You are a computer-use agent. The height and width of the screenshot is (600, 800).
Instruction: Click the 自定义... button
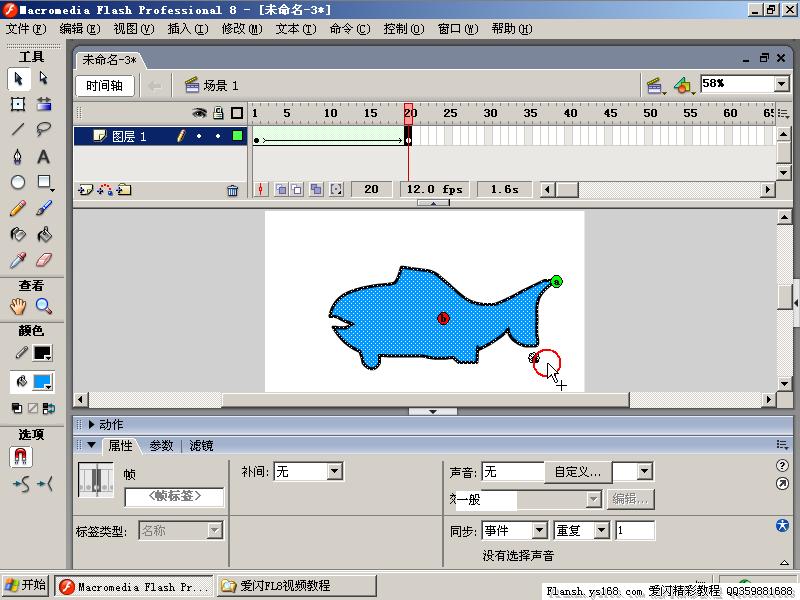(x=578, y=471)
